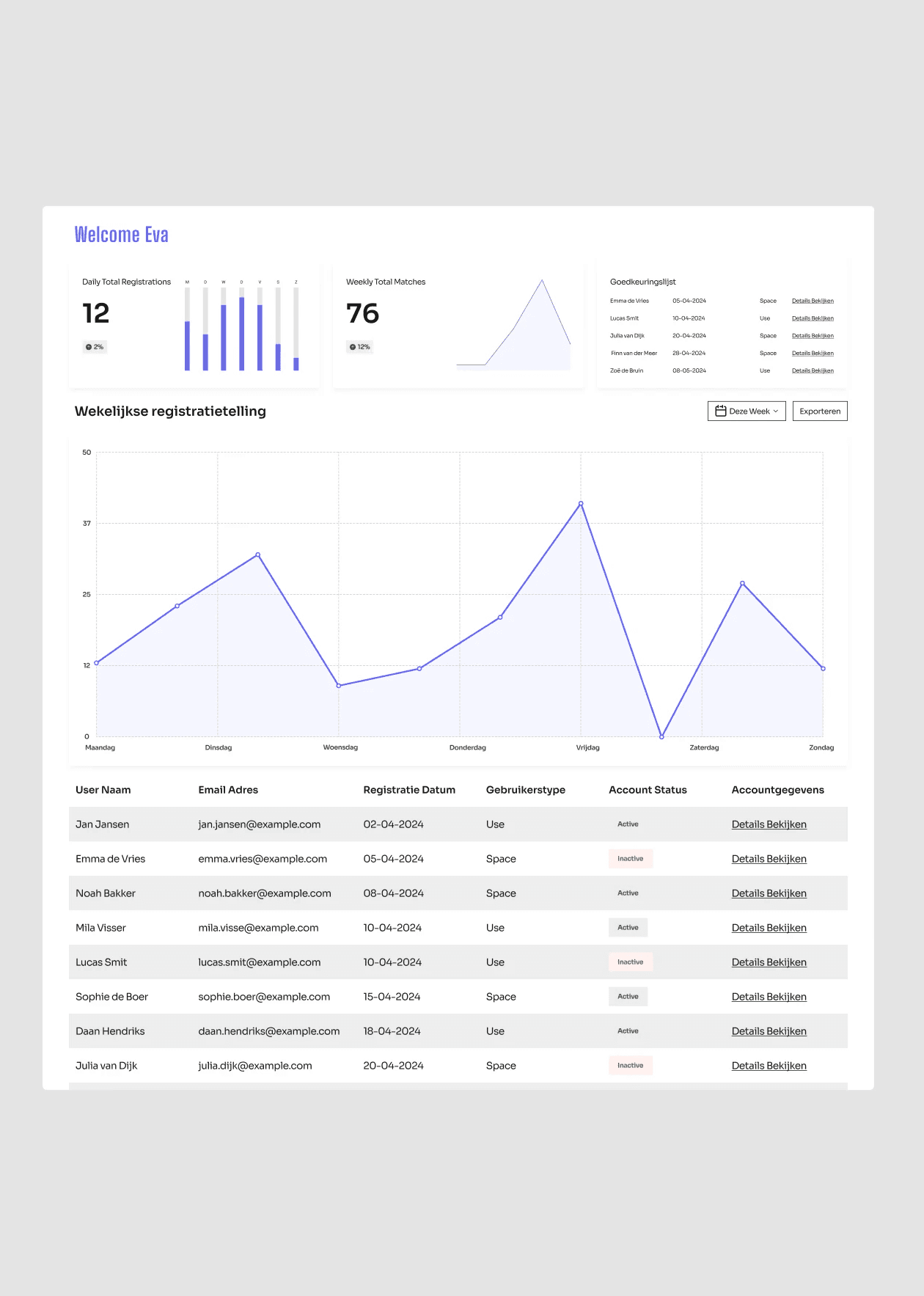Click the Email Adres column header
Image resolution: width=924 pixels, height=1296 pixels.
(x=228, y=790)
